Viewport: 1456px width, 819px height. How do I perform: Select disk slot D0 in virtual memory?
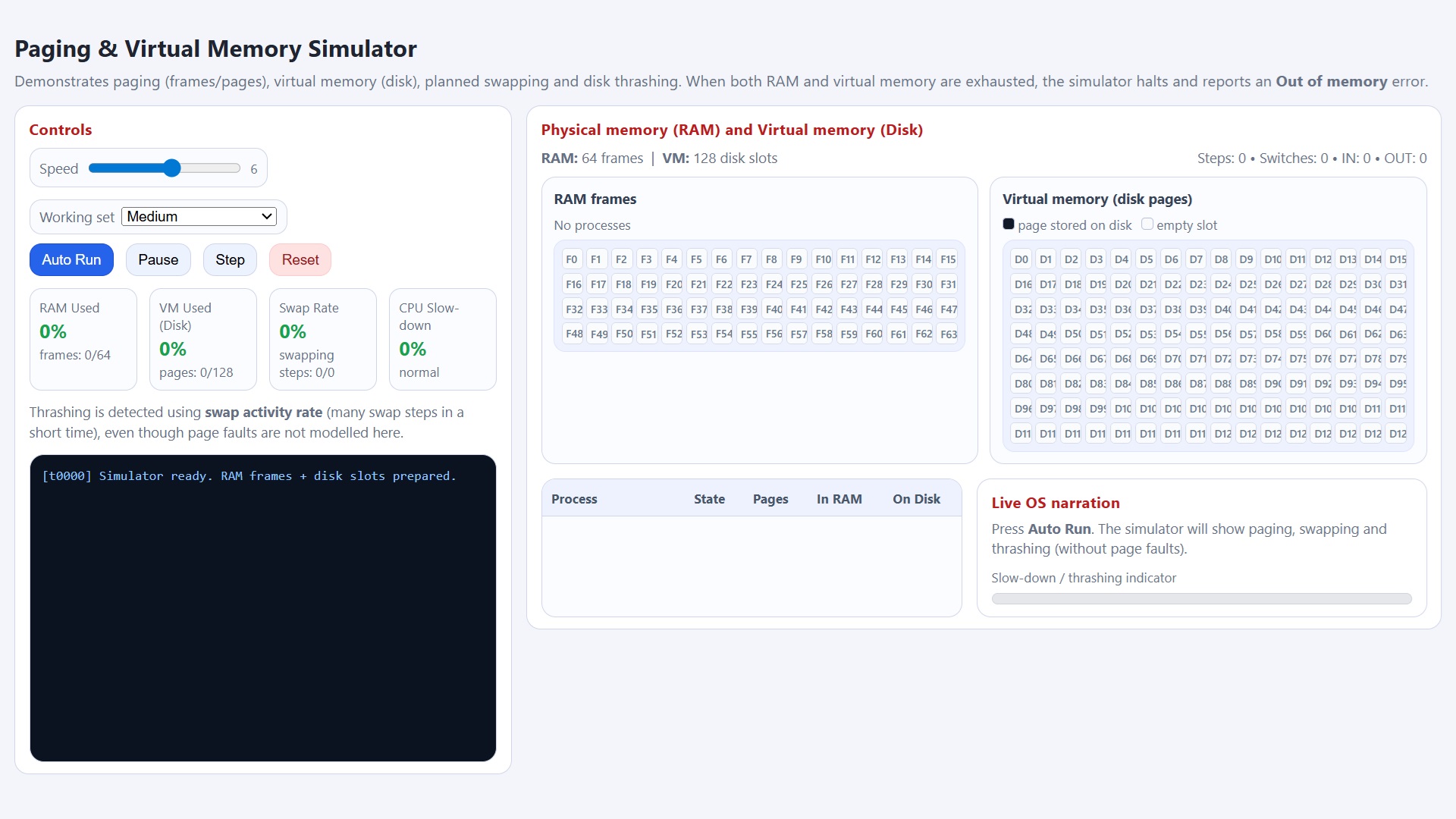tap(1021, 259)
